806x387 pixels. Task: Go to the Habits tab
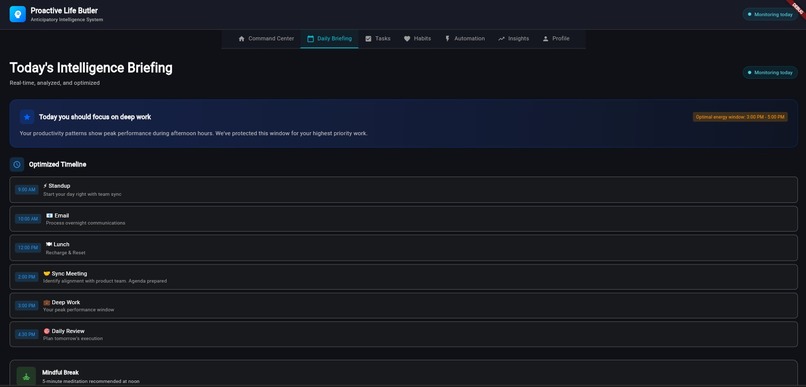coord(417,39)
